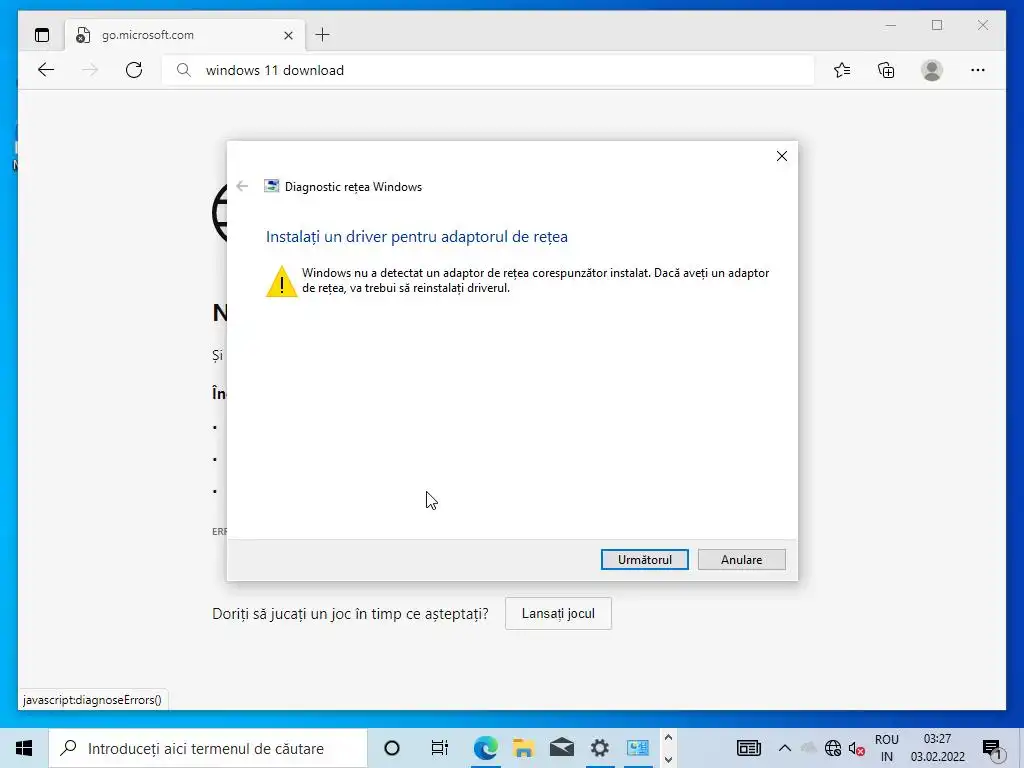
Task: Maximize the Edge window
Action: tap(937, 25)
